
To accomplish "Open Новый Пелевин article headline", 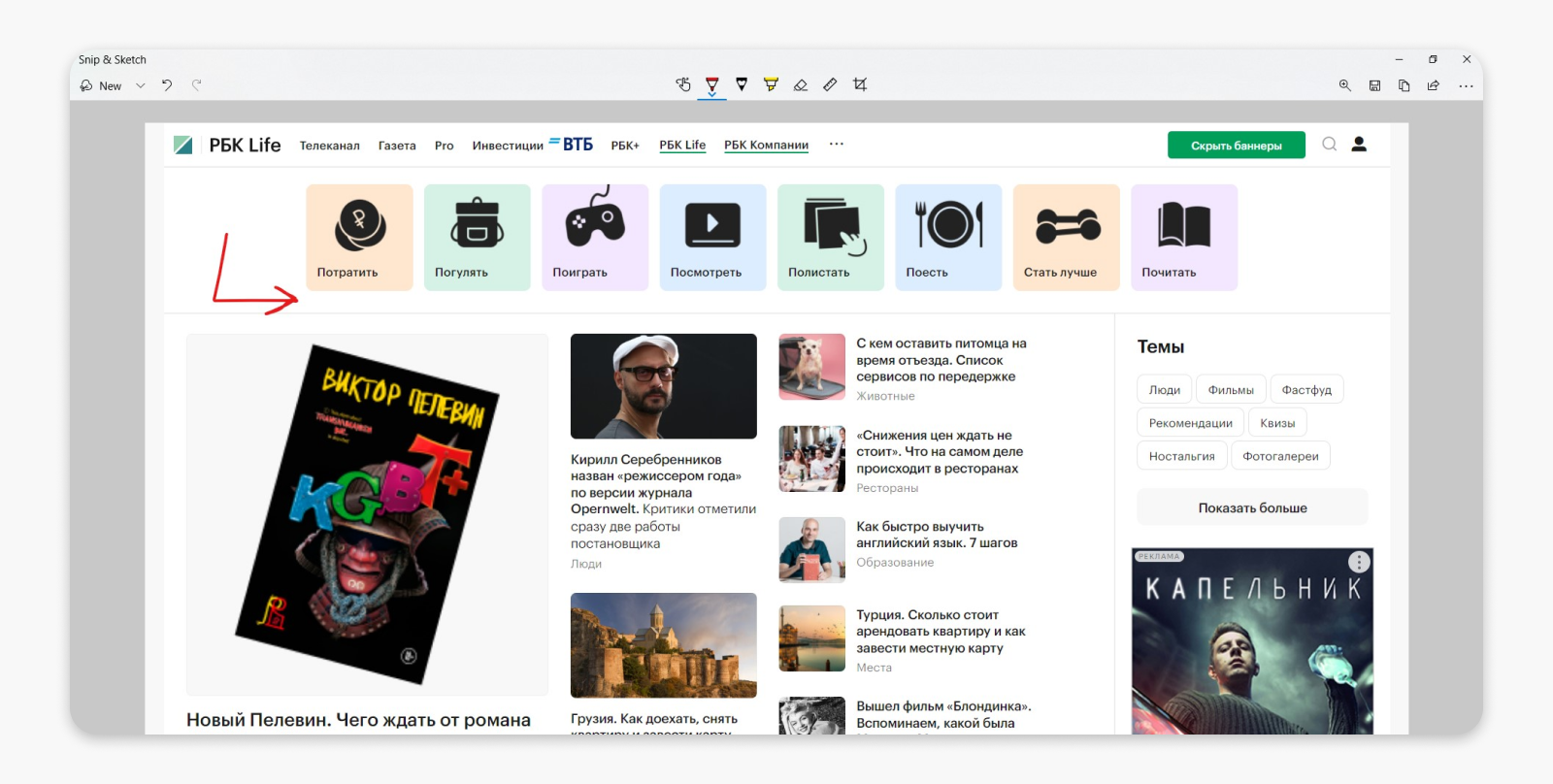I will (358, 720).
